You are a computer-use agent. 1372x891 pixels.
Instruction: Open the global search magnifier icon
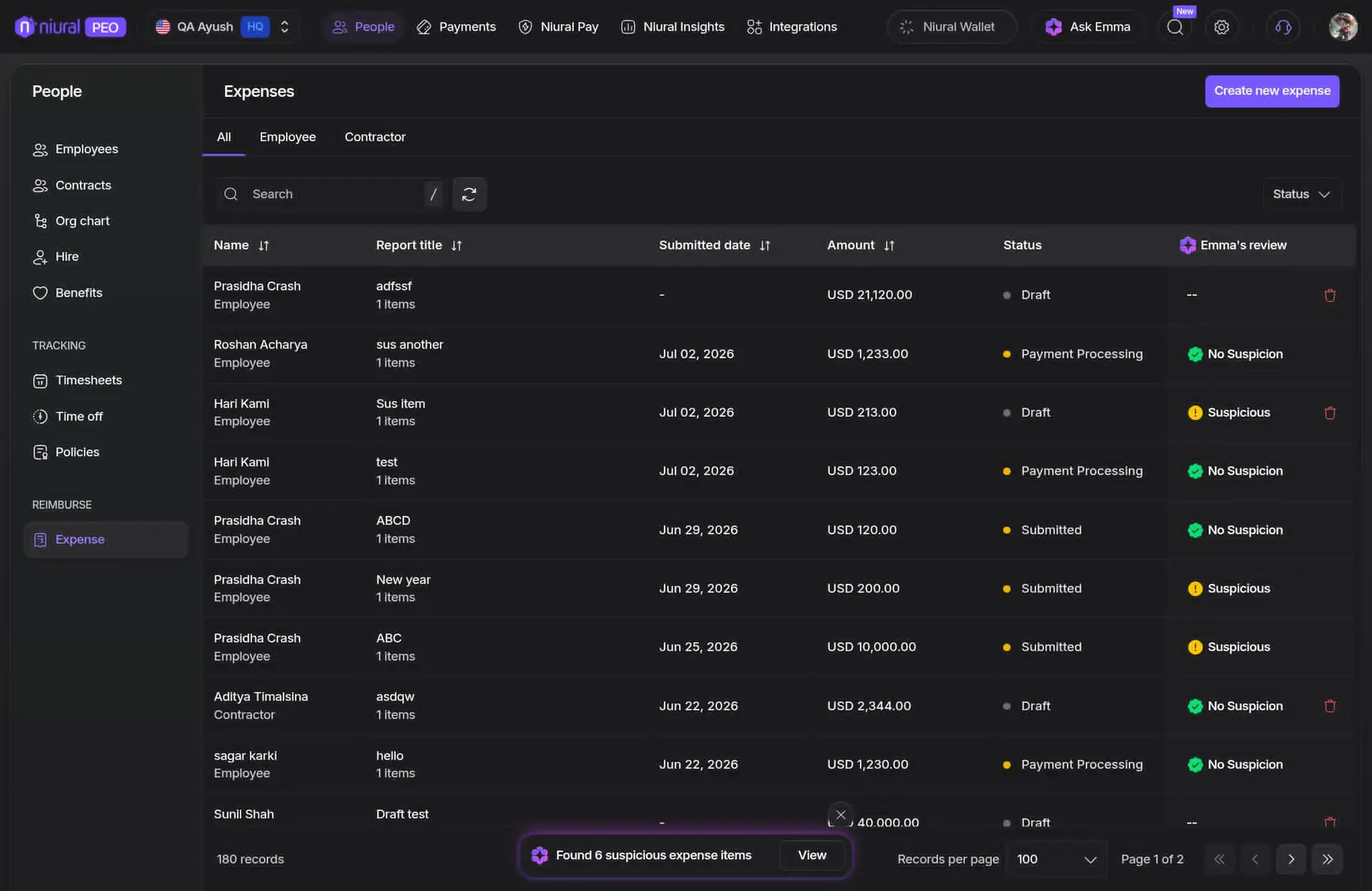tap(1175, 27)
